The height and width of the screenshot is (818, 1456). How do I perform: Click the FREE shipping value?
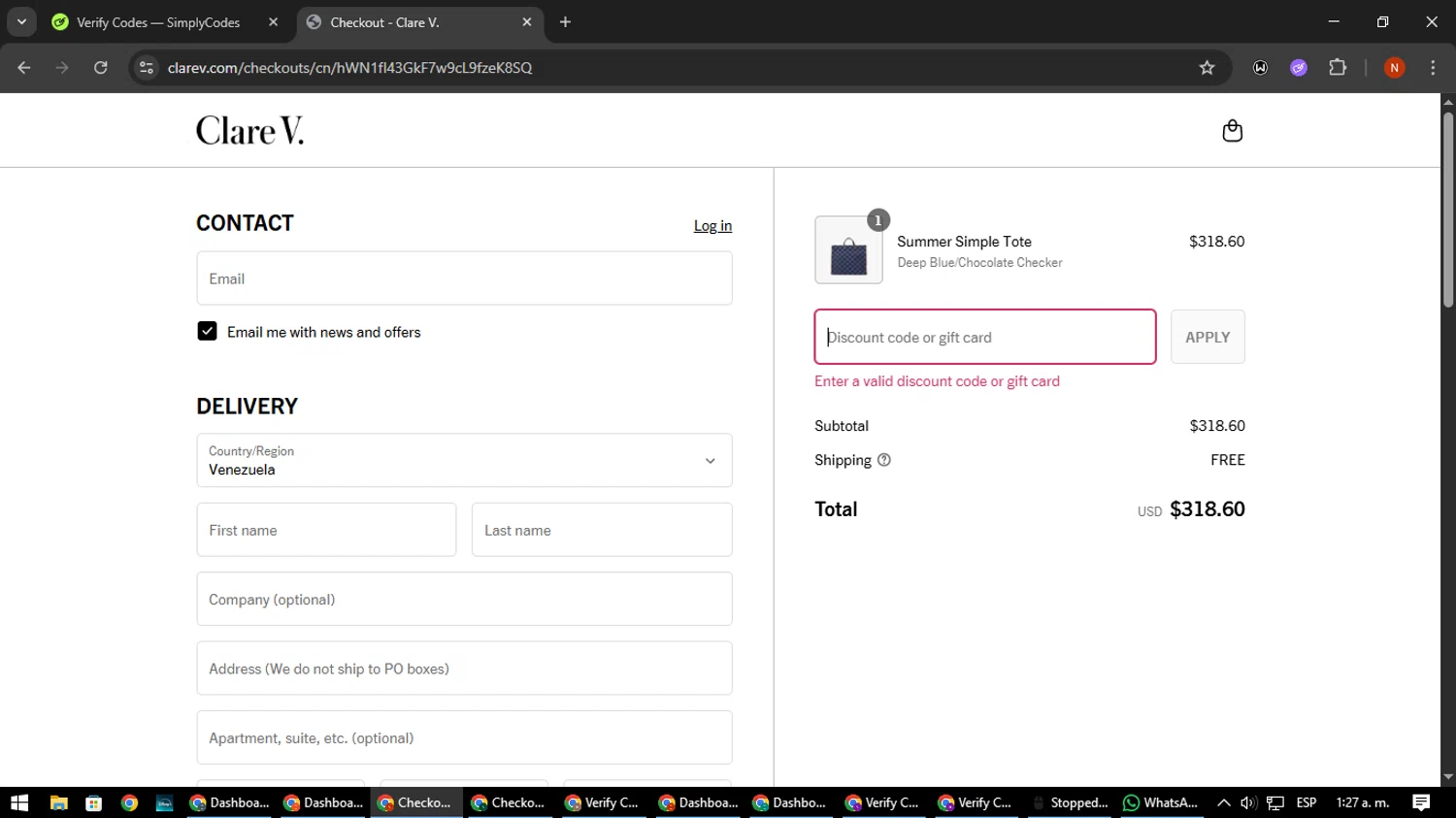click(x=1228, y=460)
